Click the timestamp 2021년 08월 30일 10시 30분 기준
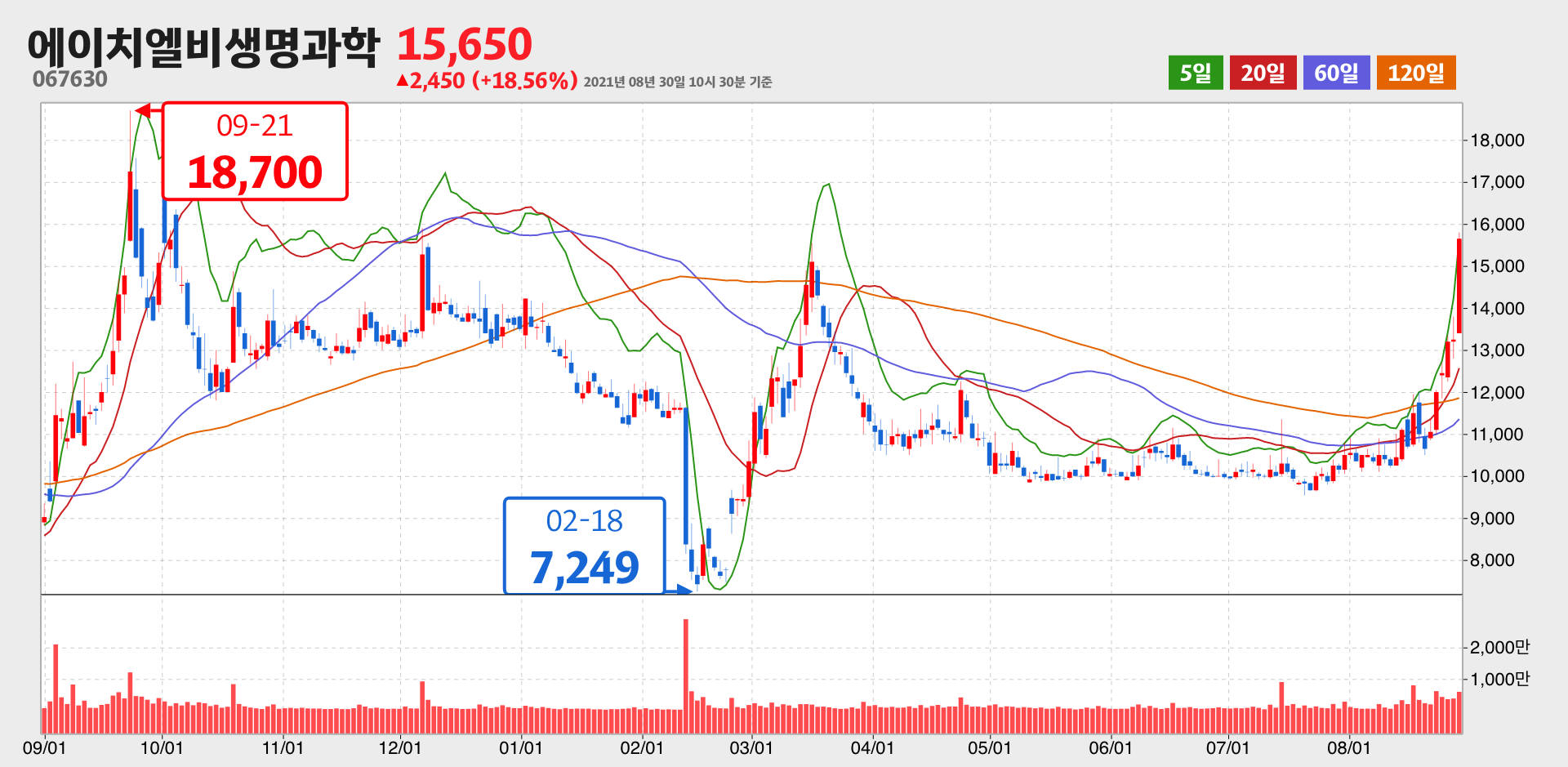The width and height of the screenshot is (1568, 767). click(x=678, y=82)
